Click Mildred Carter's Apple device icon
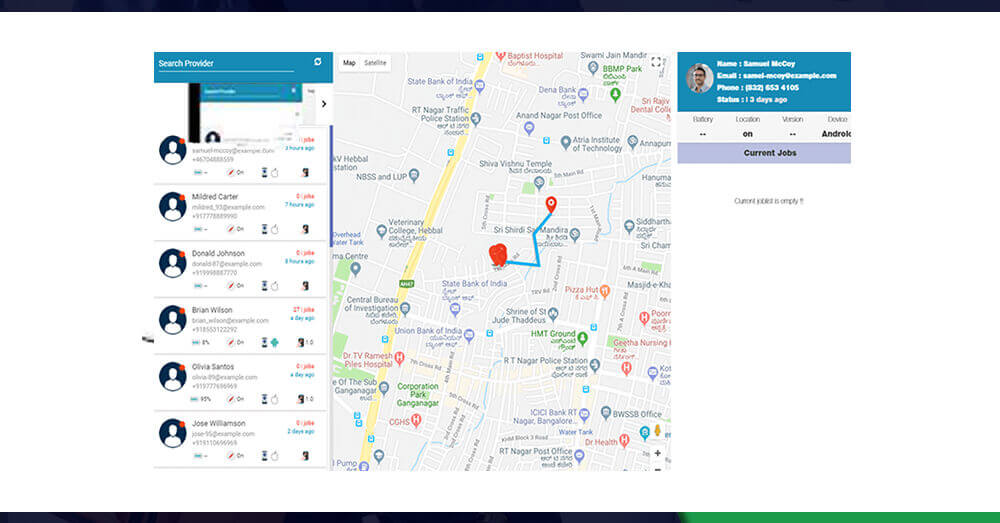The width and height of the screenshot is (1000, 523). [275, 229]
